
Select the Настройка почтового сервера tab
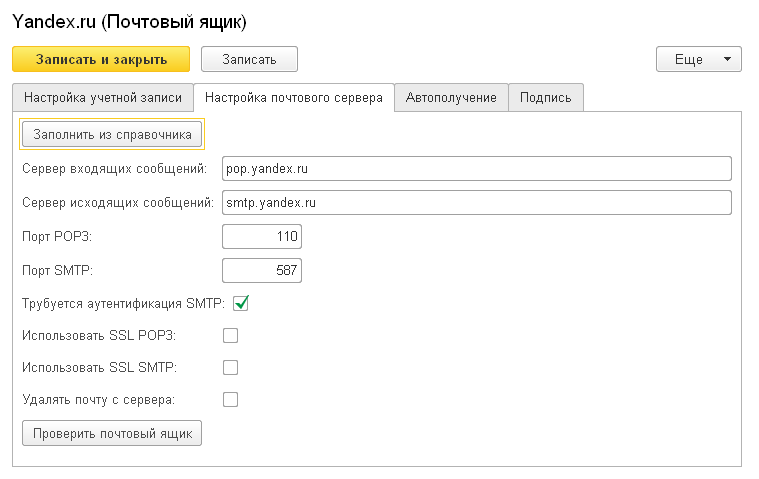pos(294,98)
